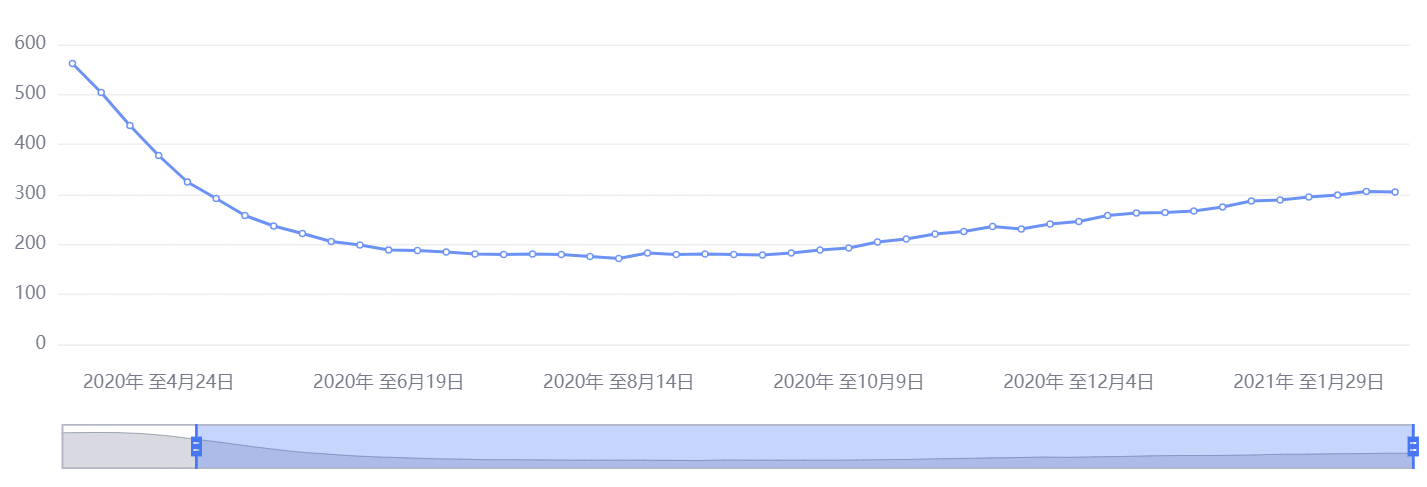The image size is (1427, 487).
Task: Click the data point above the 至6月19日 label
Action: click(x=388, y=250)
